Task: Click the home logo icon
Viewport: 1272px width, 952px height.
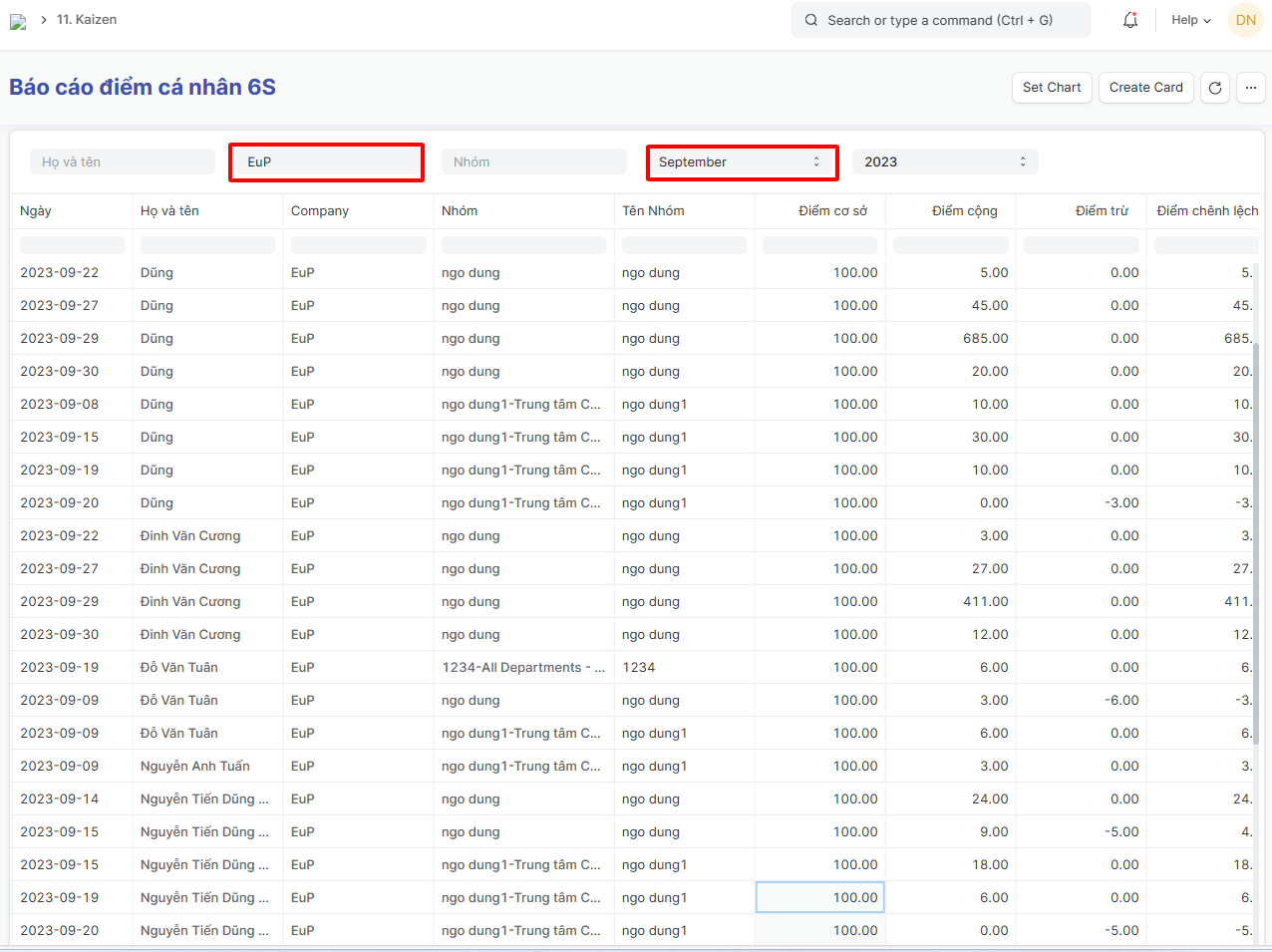Action: coord(18,21)
